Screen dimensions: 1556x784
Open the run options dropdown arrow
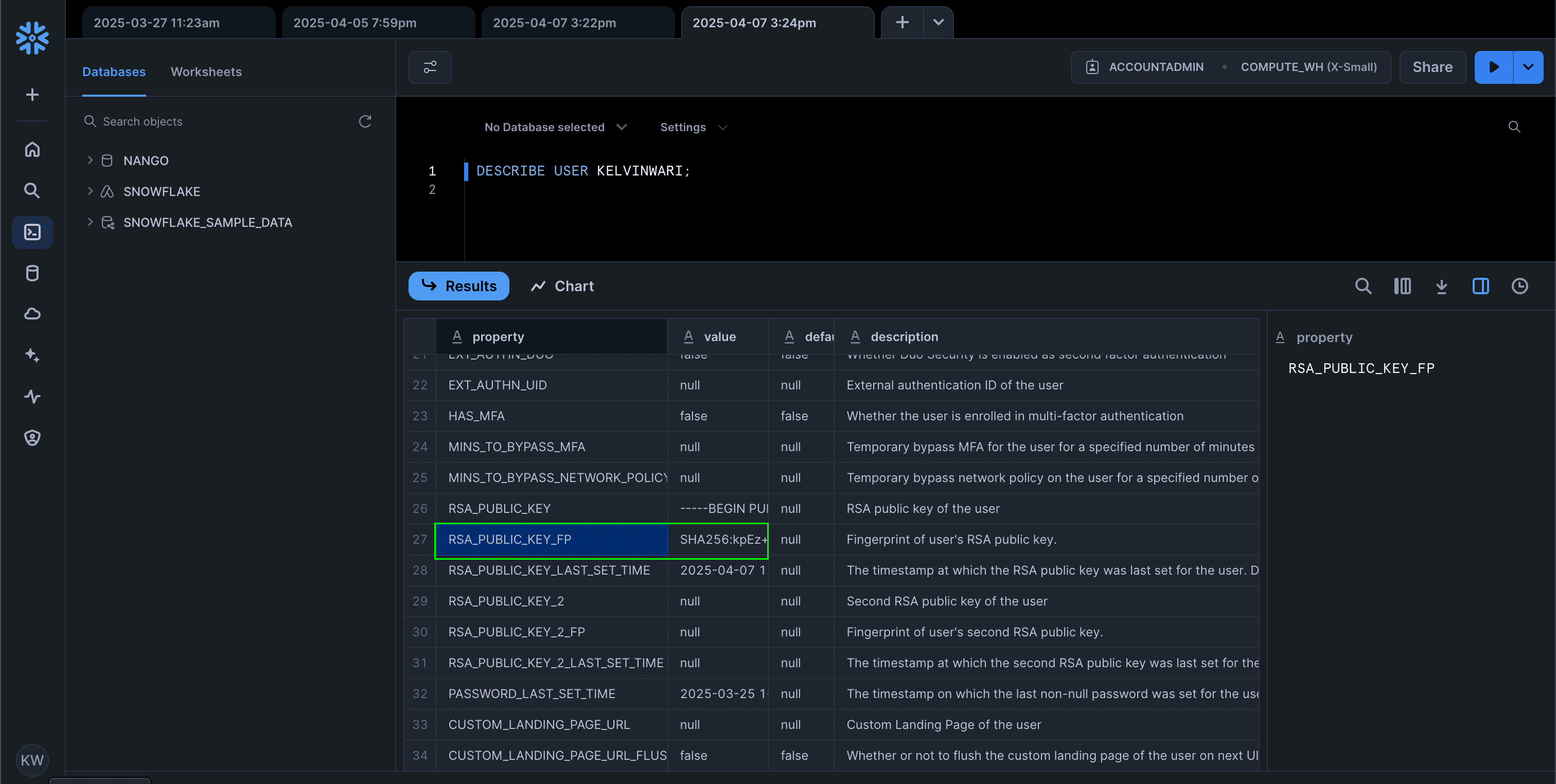click(x=1528, y=67)
